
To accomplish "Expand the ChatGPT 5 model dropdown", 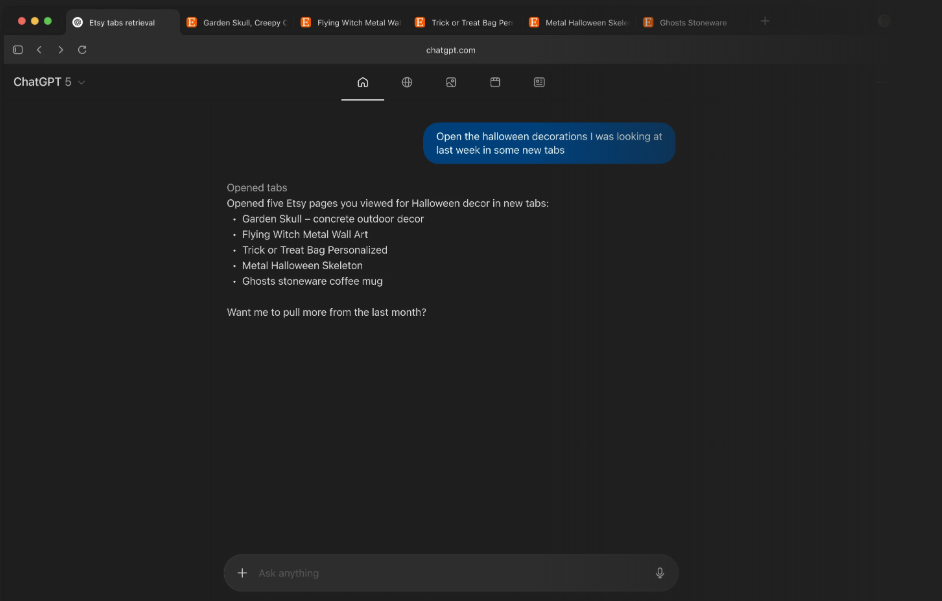I will [x=49, y=82].
